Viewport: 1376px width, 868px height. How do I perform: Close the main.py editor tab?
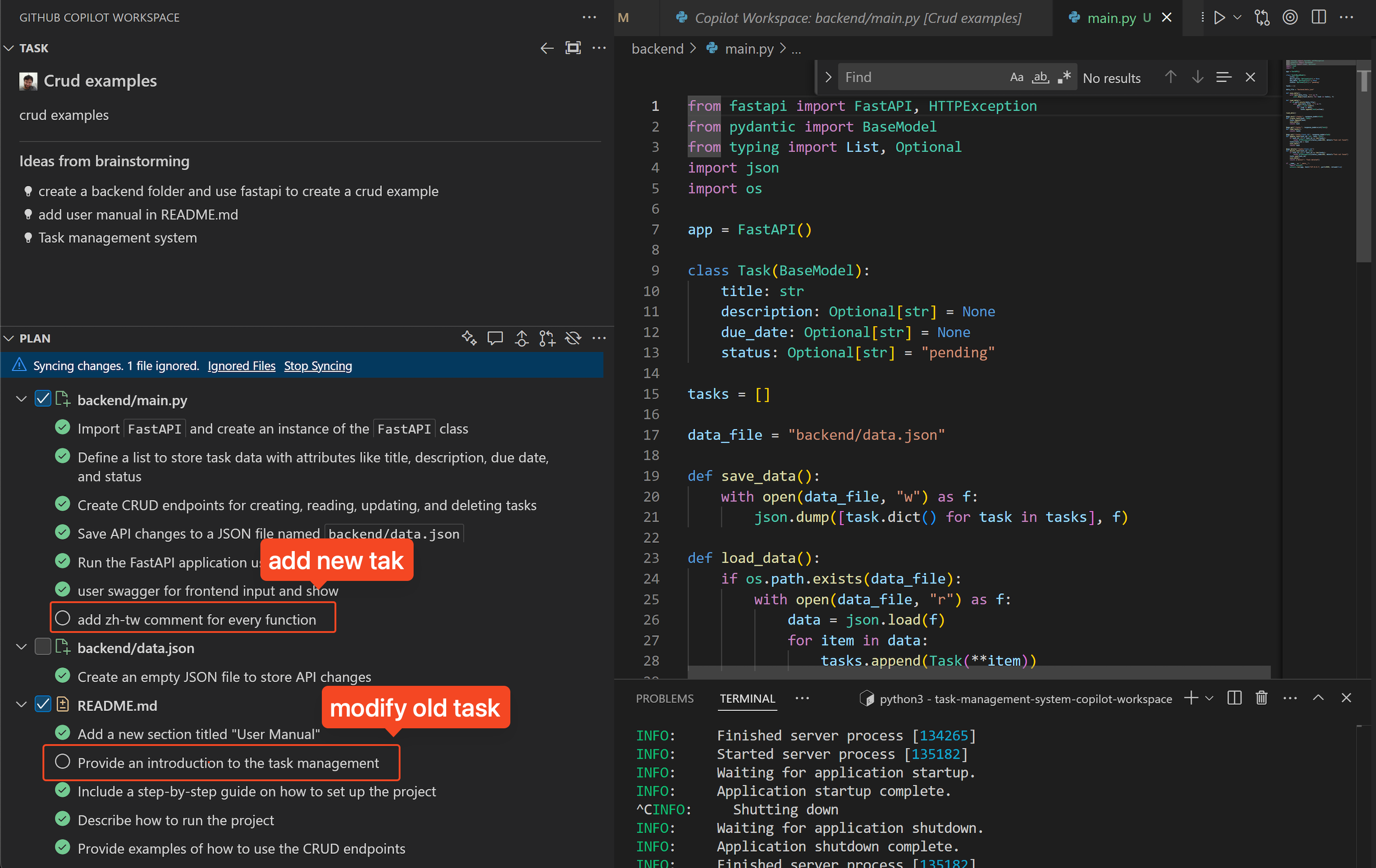coord(1167,18)
